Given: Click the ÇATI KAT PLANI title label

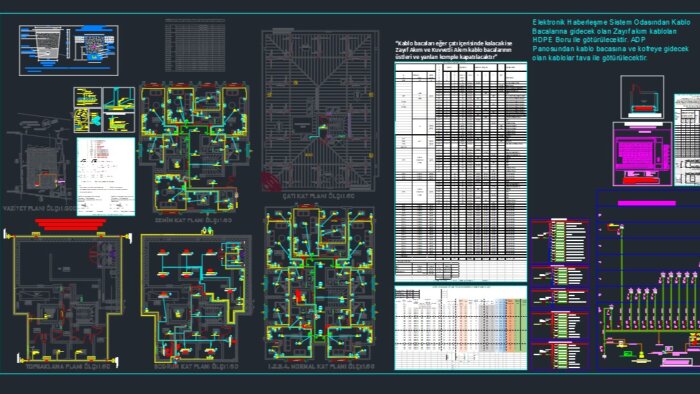Looking at the screenshot, I should coord(319,196).
